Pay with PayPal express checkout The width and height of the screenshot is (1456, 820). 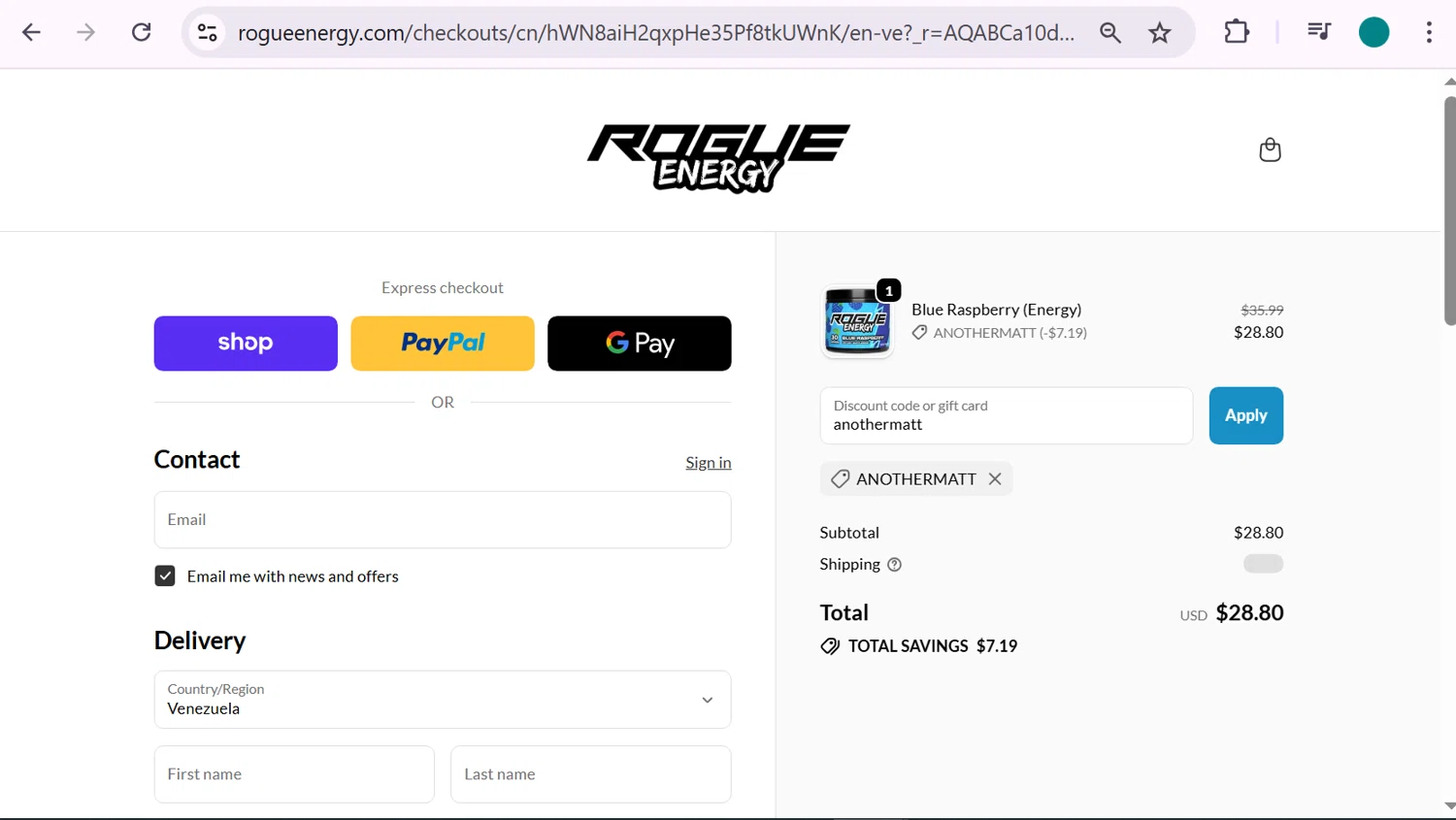tap(443, 344)
